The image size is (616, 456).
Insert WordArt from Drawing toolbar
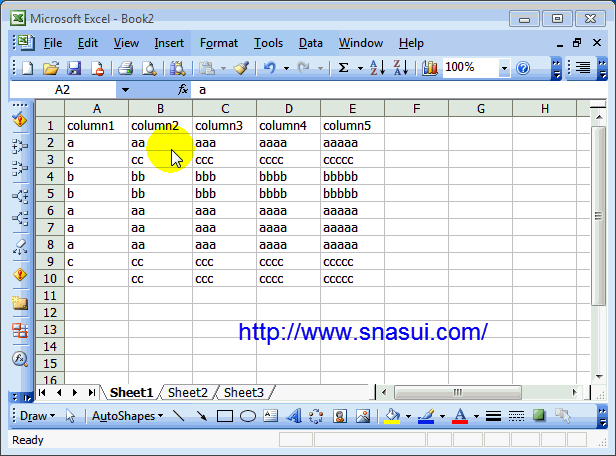pyautogui.click(x=293, y=416)
